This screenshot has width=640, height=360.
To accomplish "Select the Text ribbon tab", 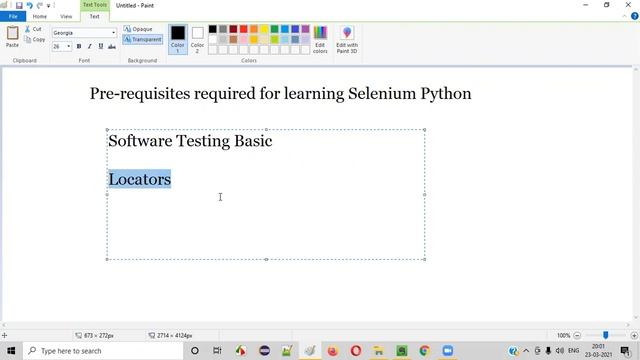I will (x=95, y=16).
